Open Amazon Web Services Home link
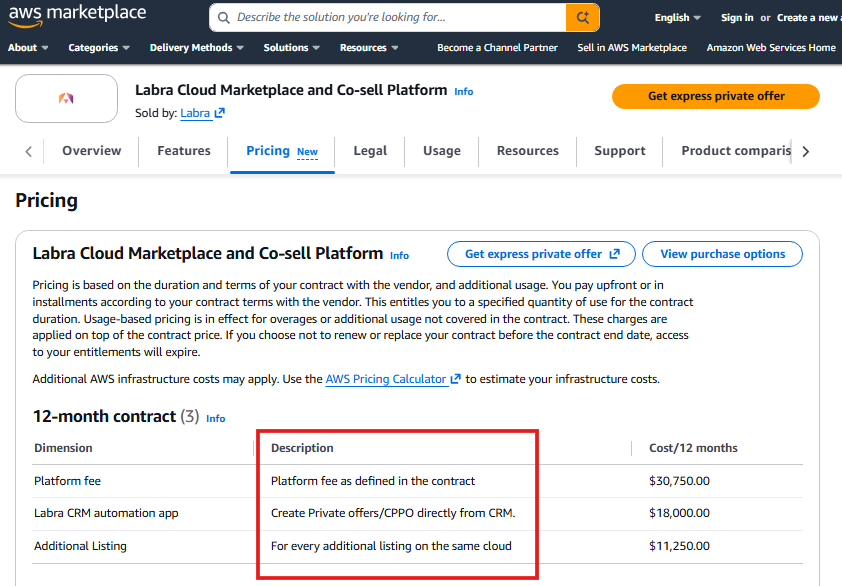This screenshot has width=842, height=586. (x=771, y=48)
